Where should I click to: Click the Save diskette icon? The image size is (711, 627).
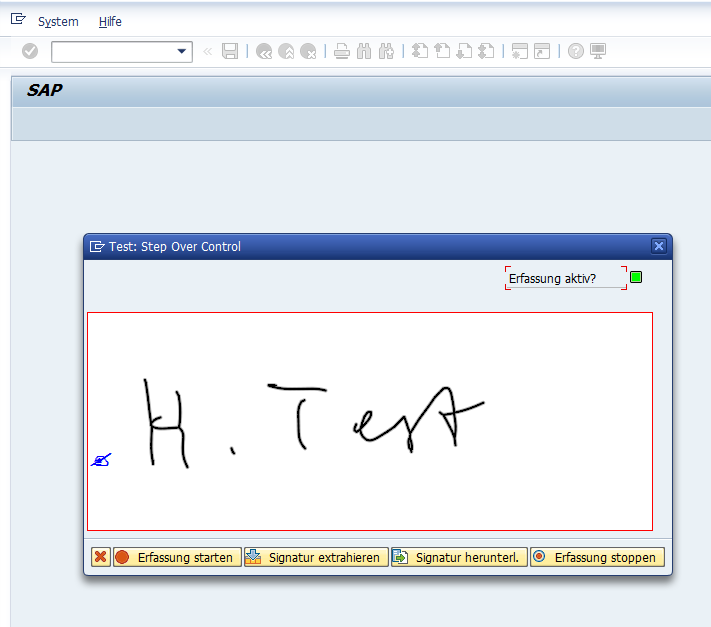(x=230, y=51)
